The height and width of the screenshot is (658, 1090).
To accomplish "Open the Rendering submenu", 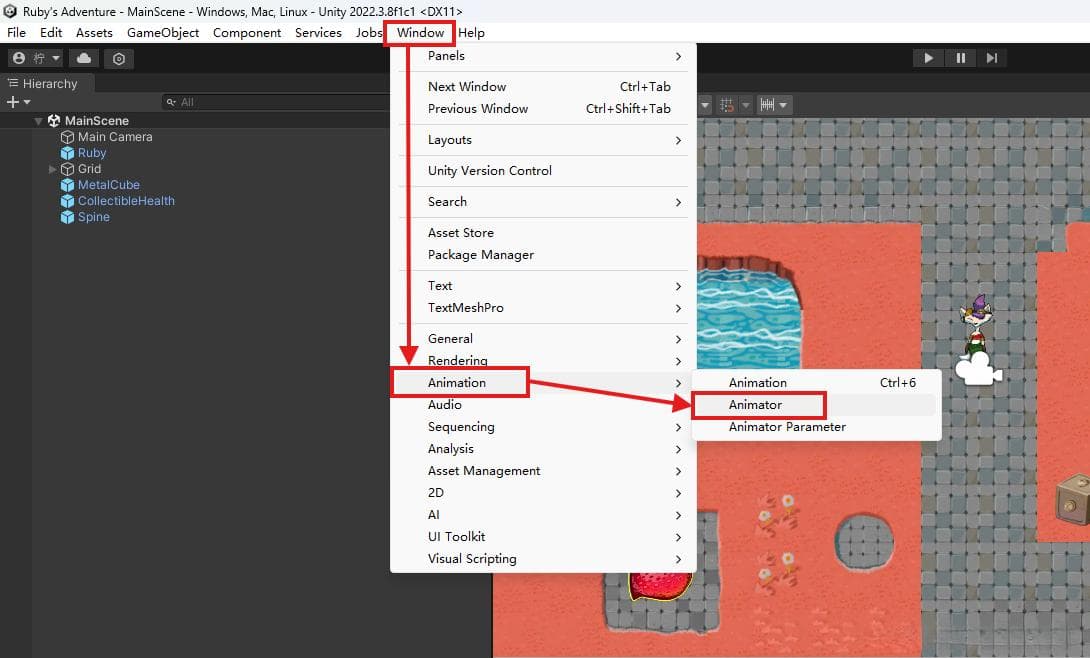I will [543, 361].
